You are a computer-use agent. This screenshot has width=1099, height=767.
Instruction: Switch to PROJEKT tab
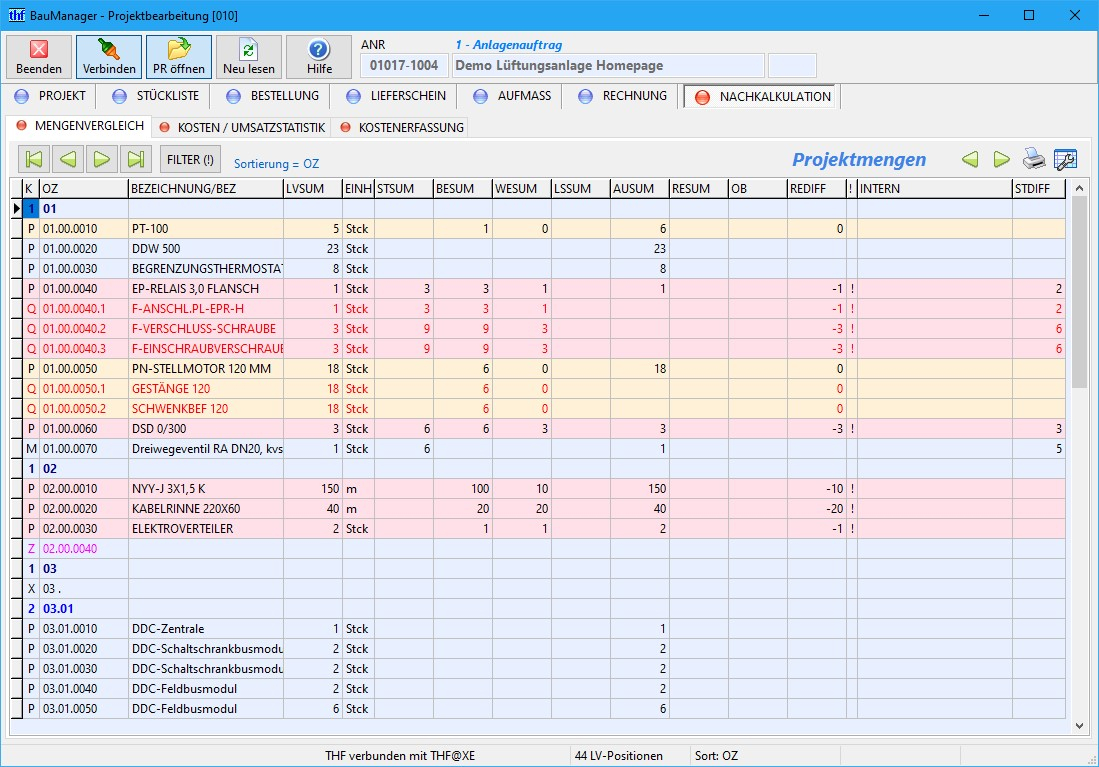[x=50, y=96]
